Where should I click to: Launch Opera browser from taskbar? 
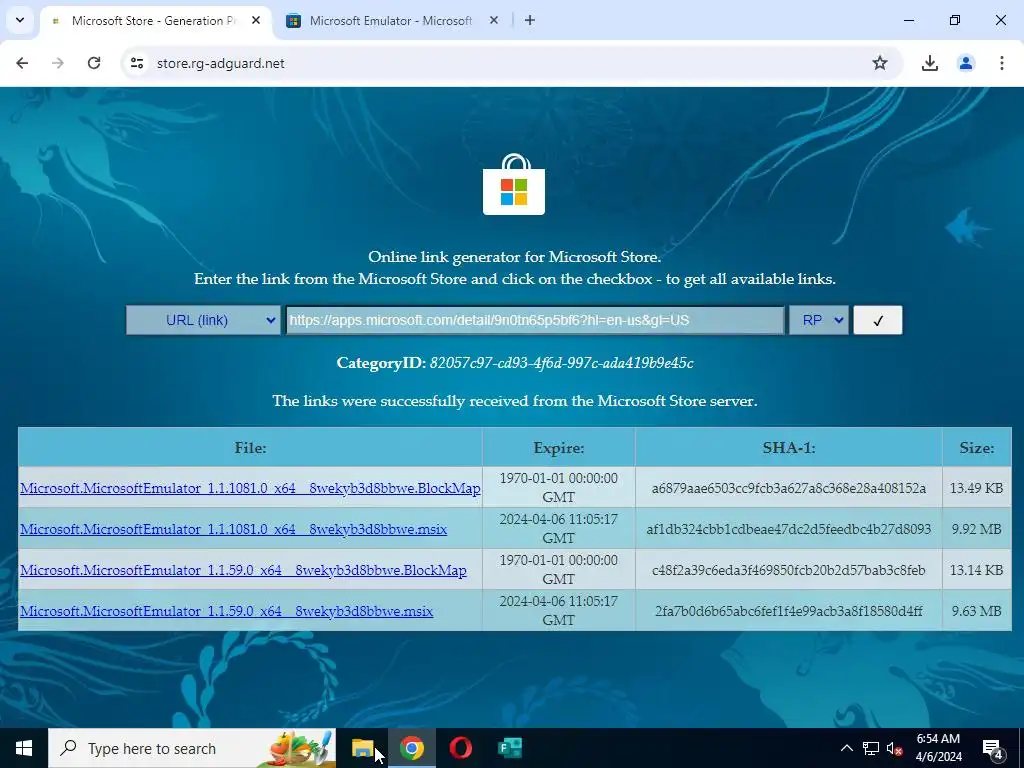tap(460, 748)
